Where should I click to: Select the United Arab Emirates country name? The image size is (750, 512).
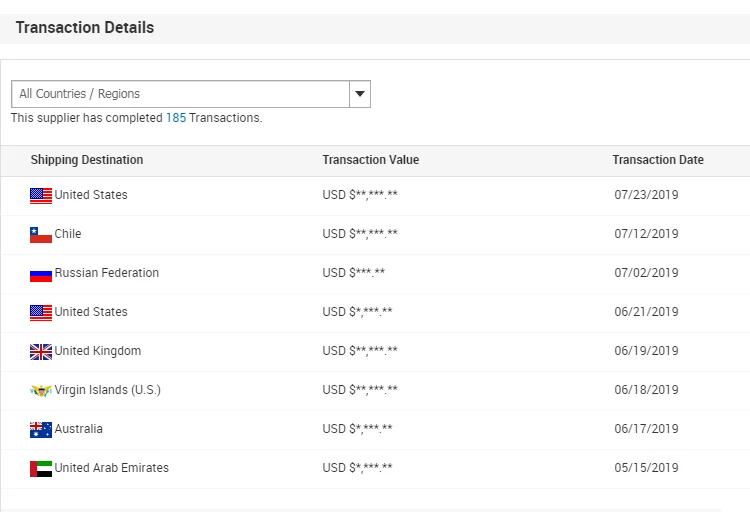pos(111,468)
